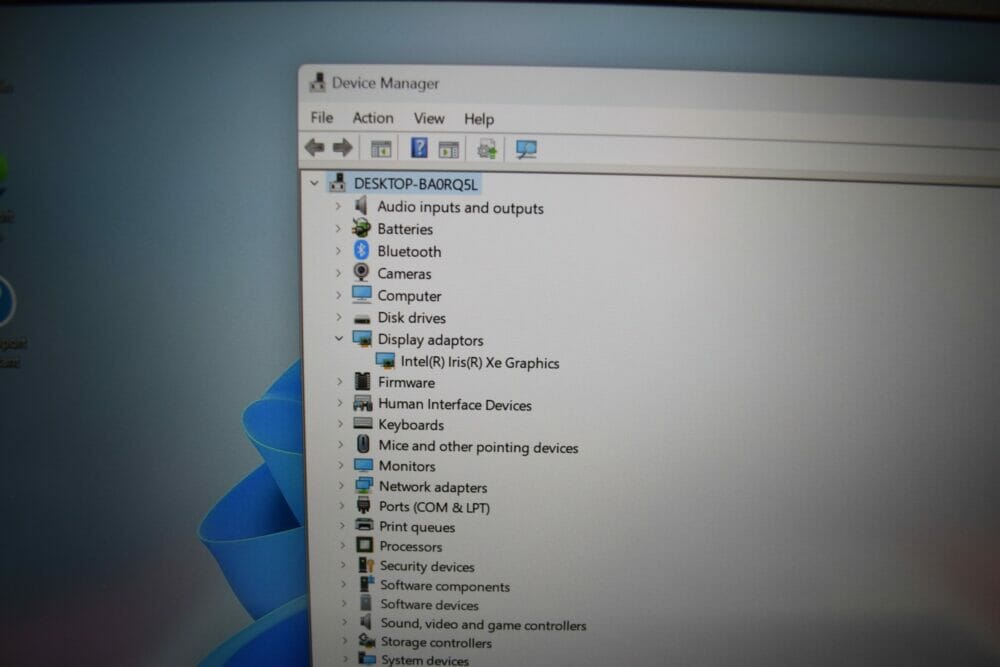Image resolution: width=1000 pixels, height=667 pixels.
Task: Select the Software devices label
Action: click(429, 605)
